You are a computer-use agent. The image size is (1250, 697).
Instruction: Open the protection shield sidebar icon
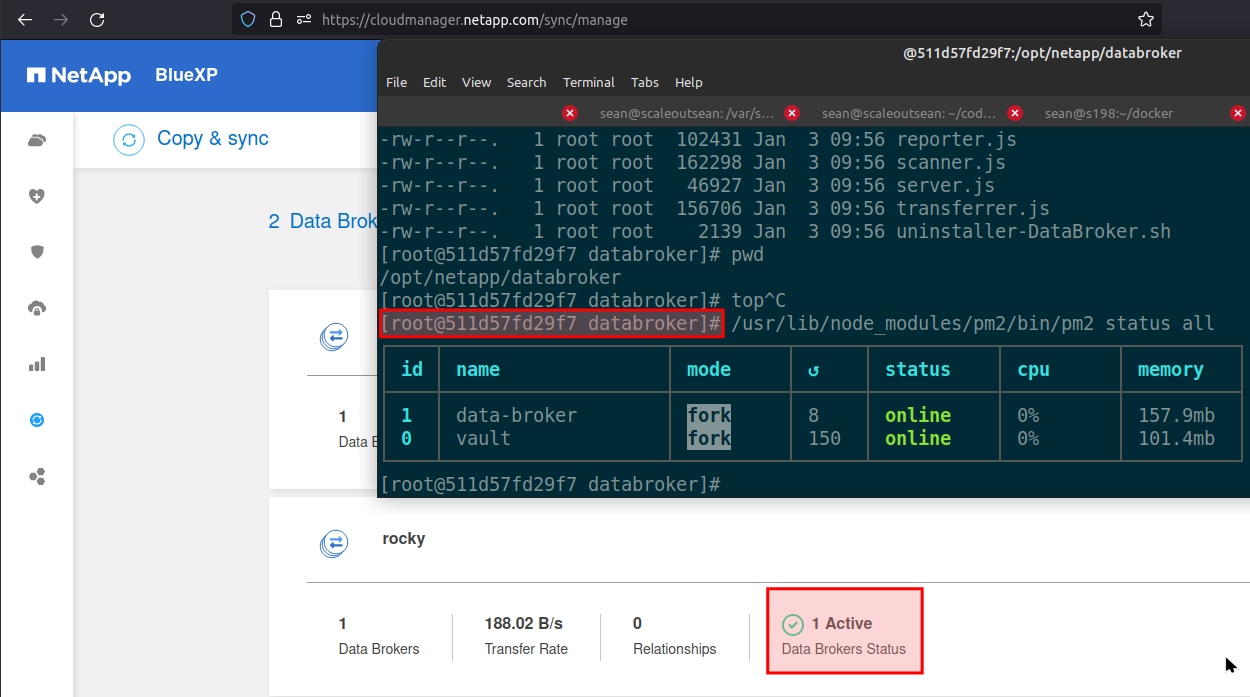(x=37, y=252)
